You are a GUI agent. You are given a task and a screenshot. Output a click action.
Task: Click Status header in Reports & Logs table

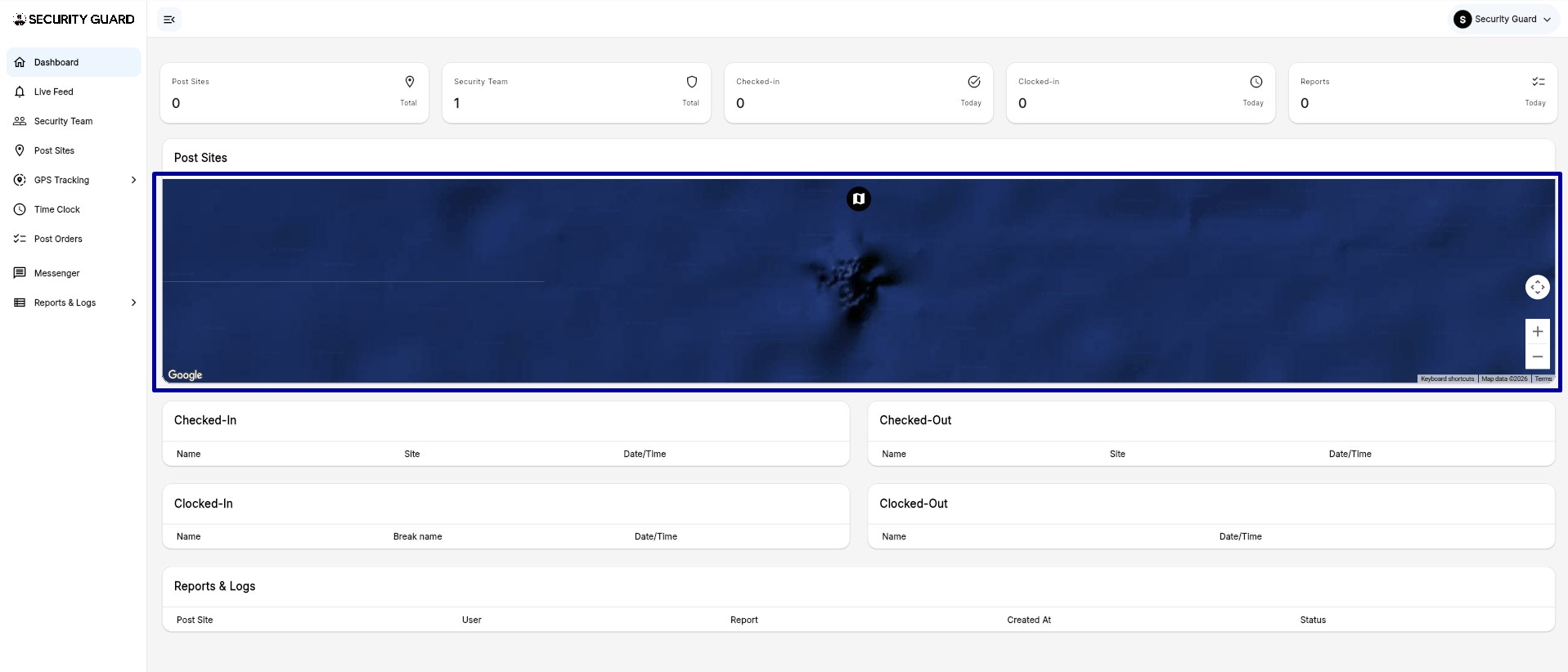1313,620
